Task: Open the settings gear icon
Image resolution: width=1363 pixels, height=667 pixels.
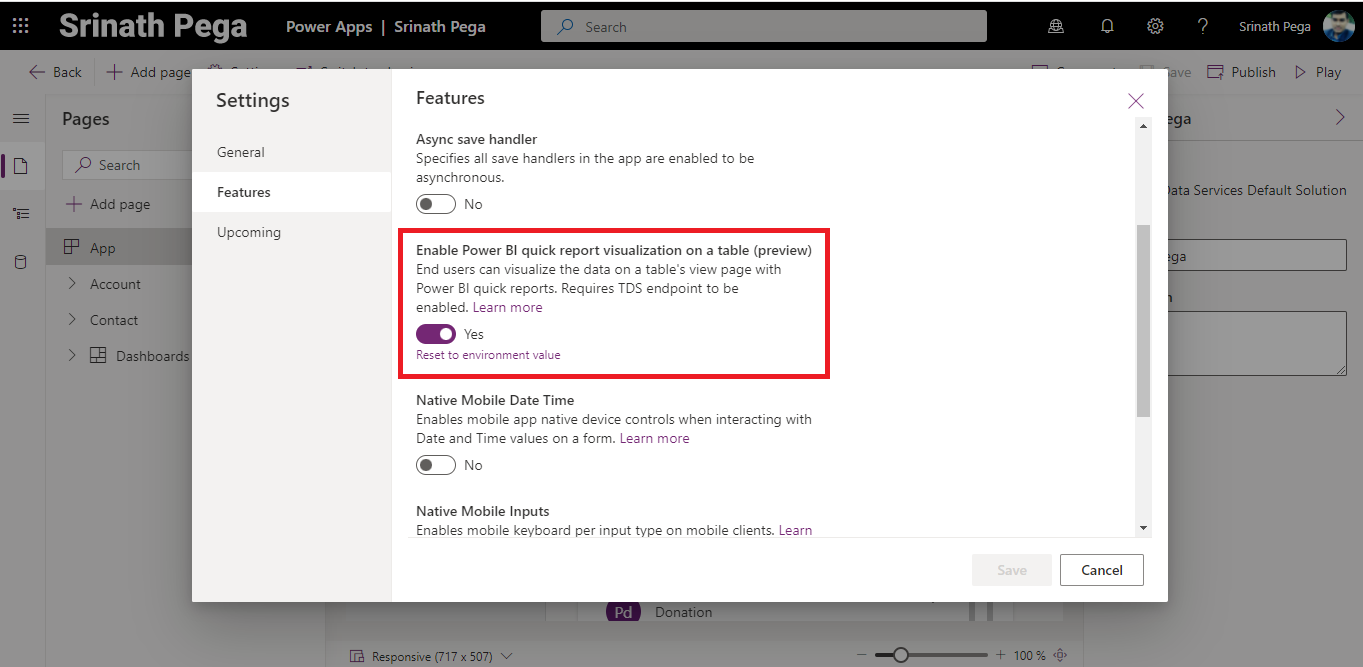Action: [x=1155, y=26]
